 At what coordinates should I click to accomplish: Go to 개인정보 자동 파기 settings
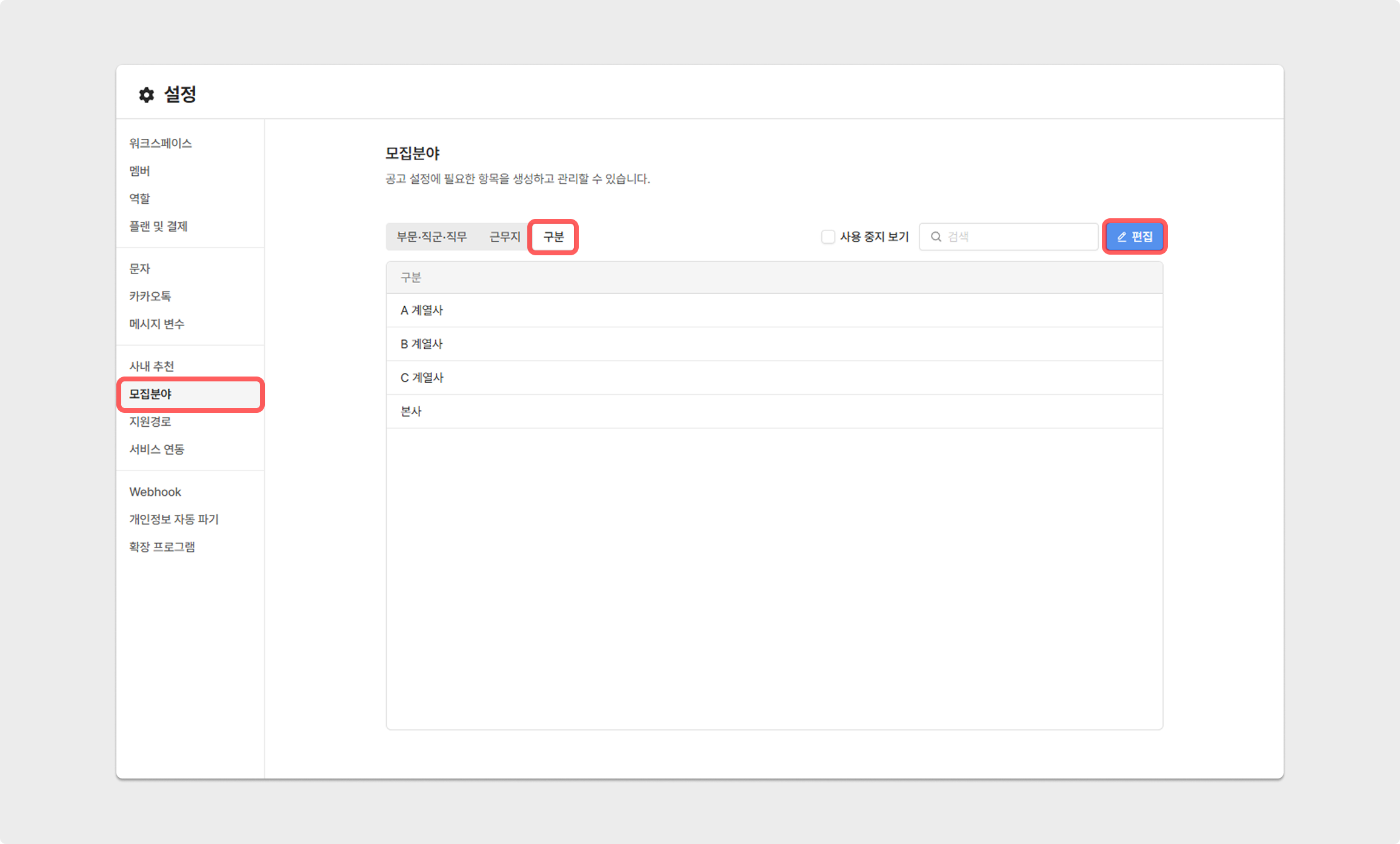pyautogui.click(x=173, y=519)
